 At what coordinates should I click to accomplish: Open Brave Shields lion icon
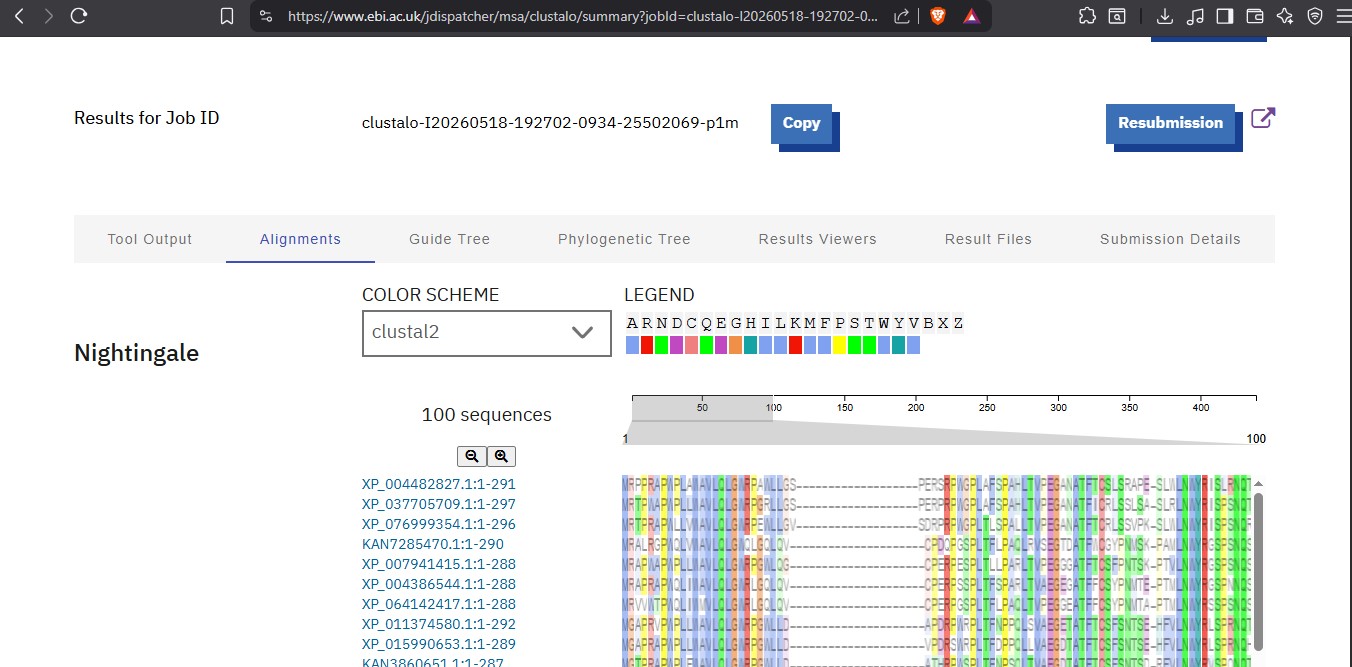[x=937, y=16]
